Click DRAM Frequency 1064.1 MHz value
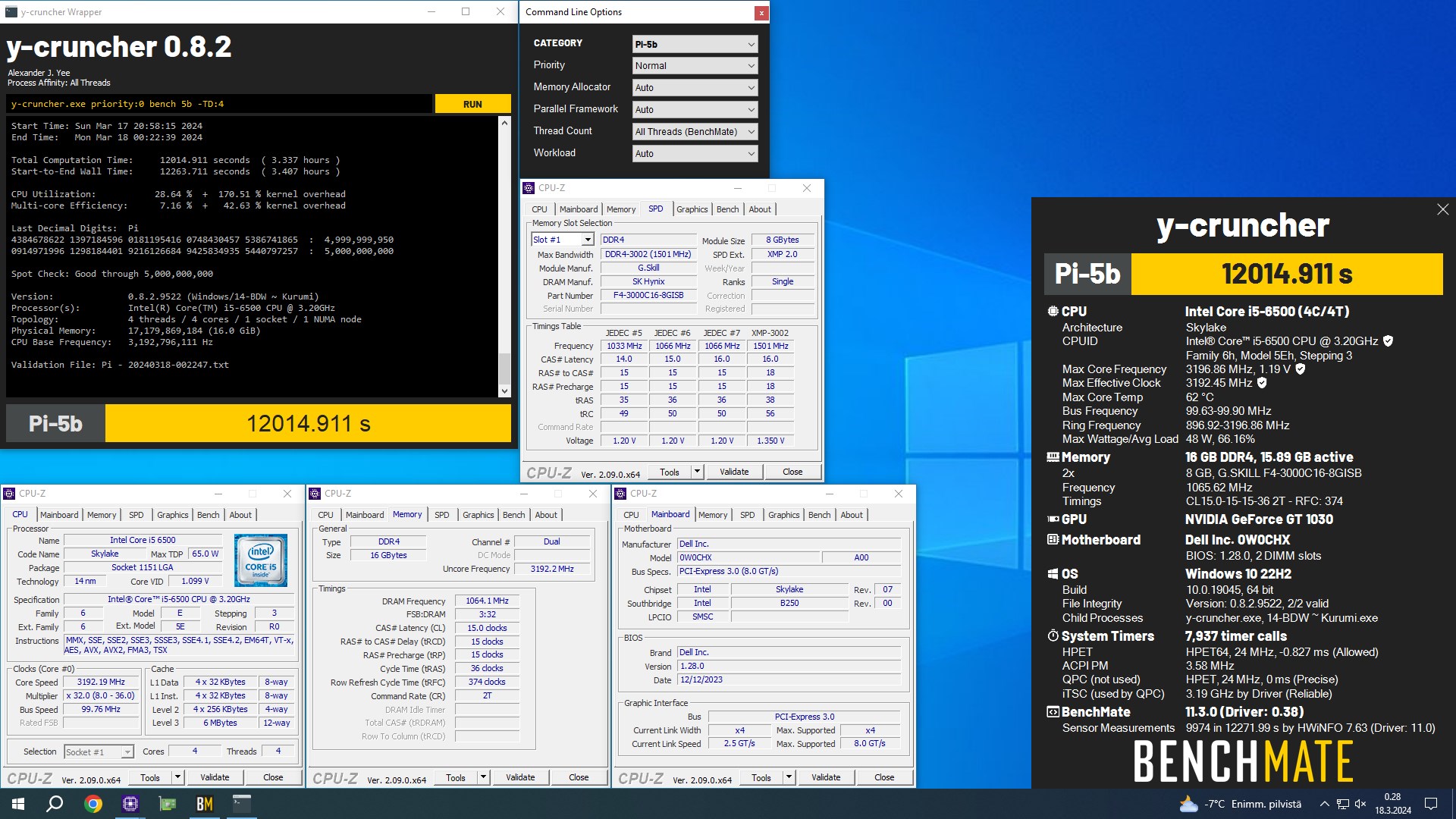Viewport: 1456px width, 819px height. pyautogui.click(x=487, y=601)
